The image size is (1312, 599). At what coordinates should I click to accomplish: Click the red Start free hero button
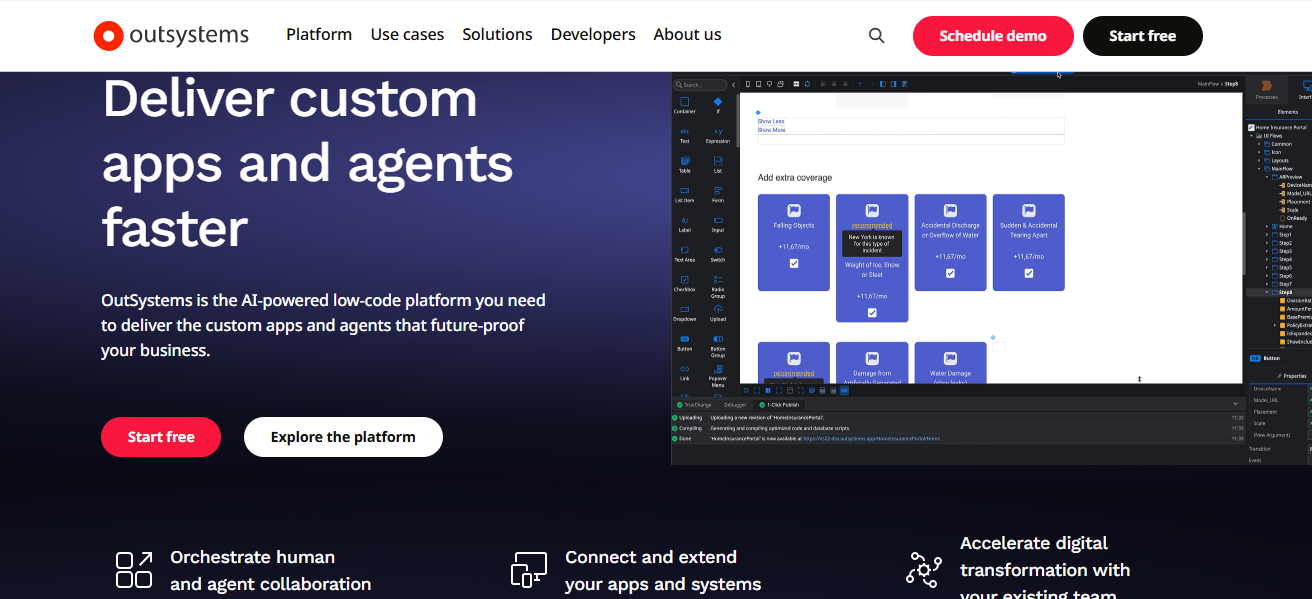coord(161,437)
